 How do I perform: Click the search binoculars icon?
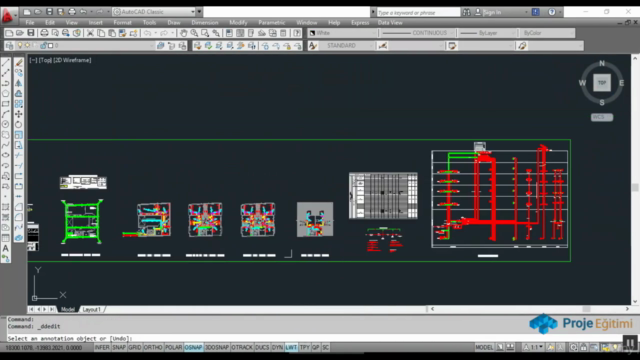[466, 12]
